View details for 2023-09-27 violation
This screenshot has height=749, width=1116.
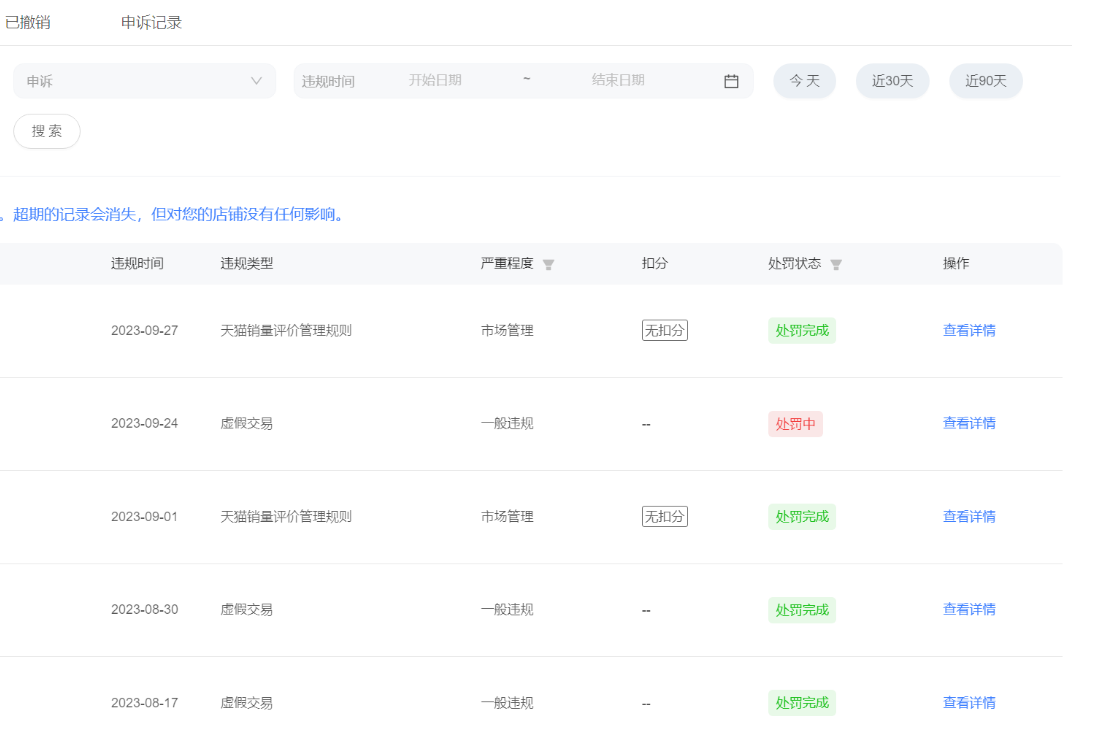pos(968,331)
